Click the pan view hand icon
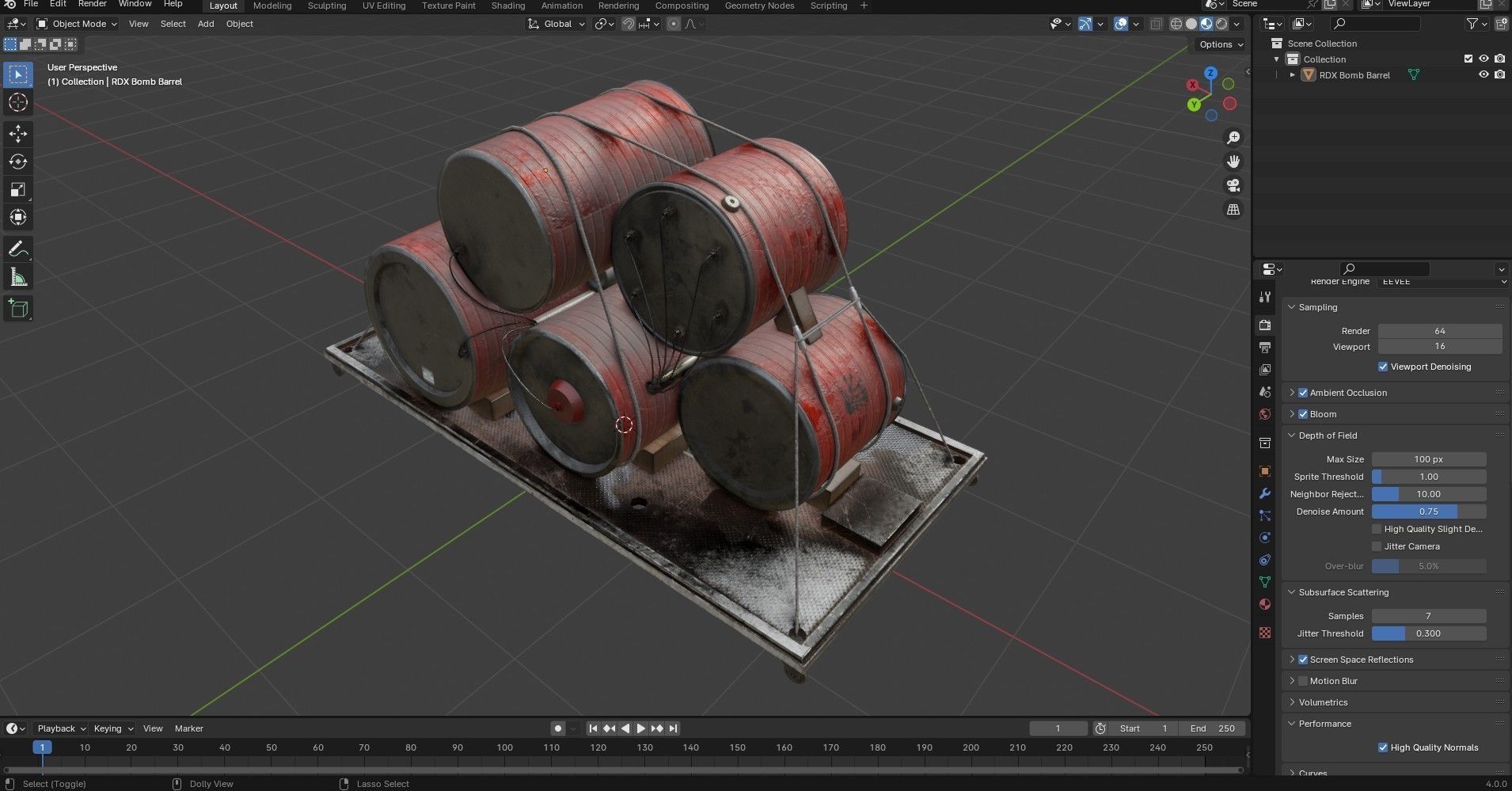Viewport: 1512px width, 791px height. tap(1233, 162)
